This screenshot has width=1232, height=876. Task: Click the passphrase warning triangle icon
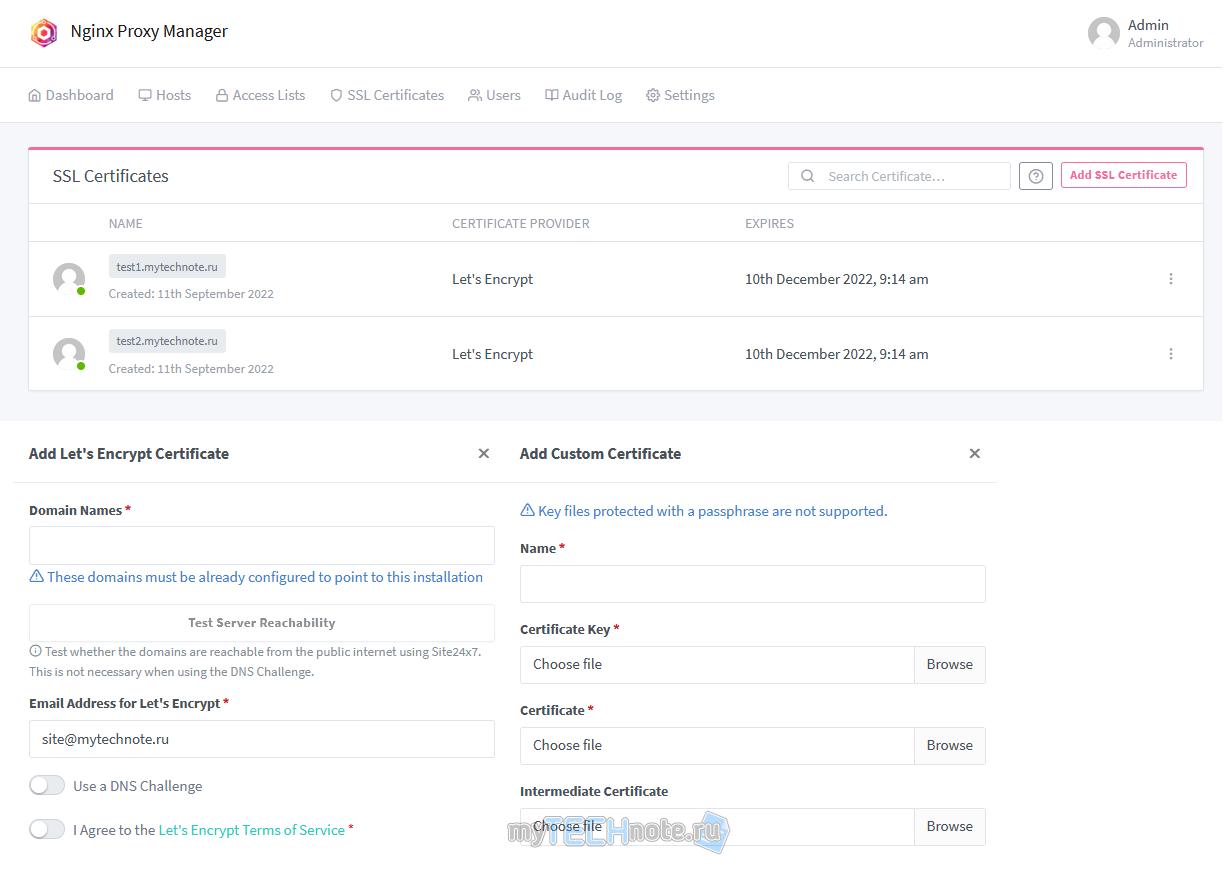527,511
